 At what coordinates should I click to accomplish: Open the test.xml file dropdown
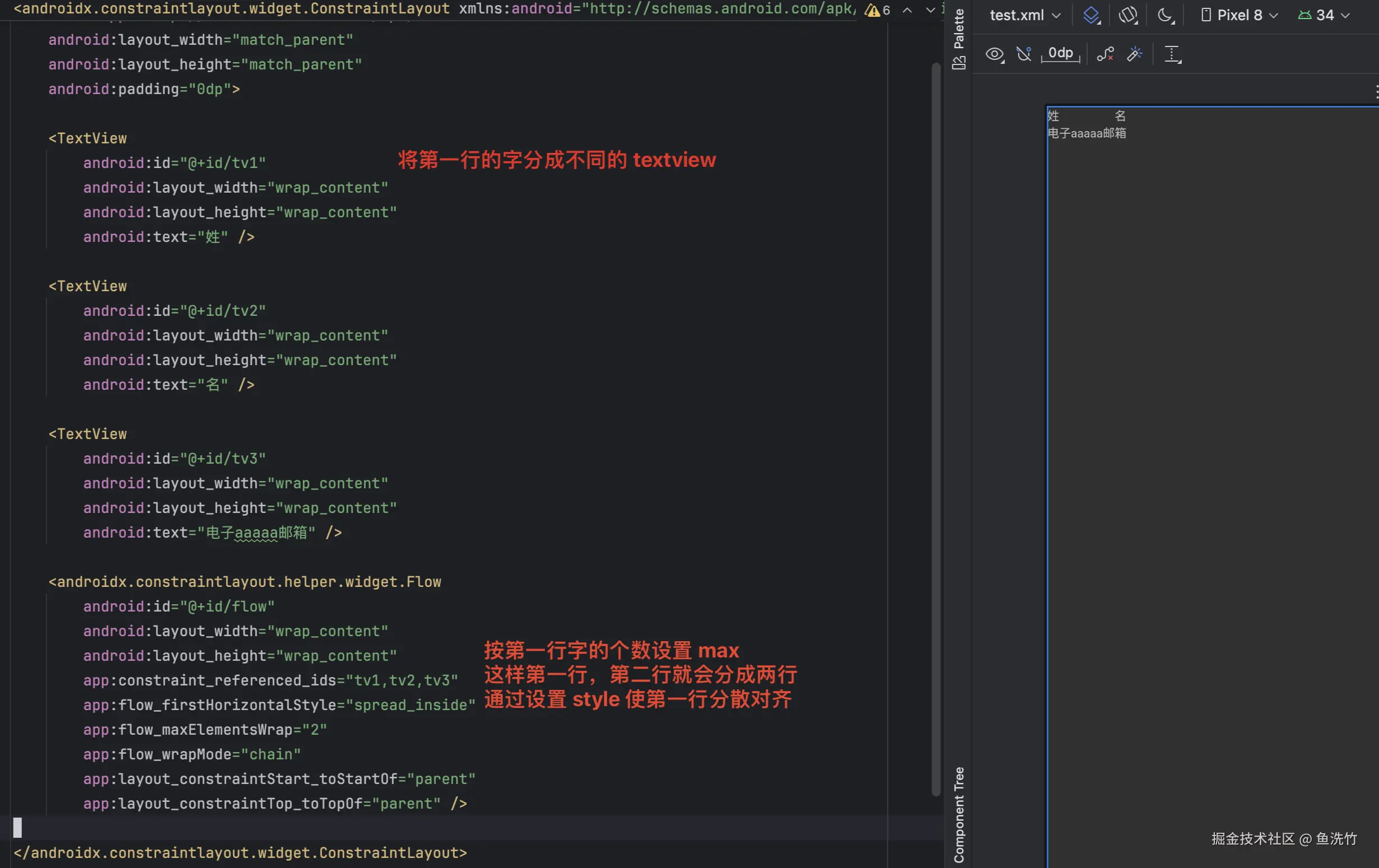click(x=1024, y=15)
